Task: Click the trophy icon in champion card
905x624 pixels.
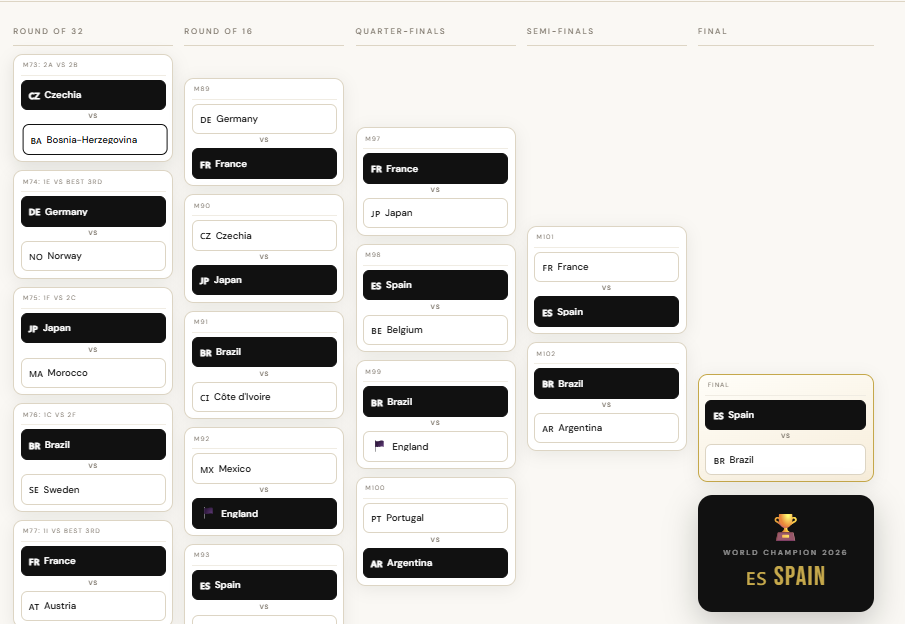Action: tap(786, 527)
